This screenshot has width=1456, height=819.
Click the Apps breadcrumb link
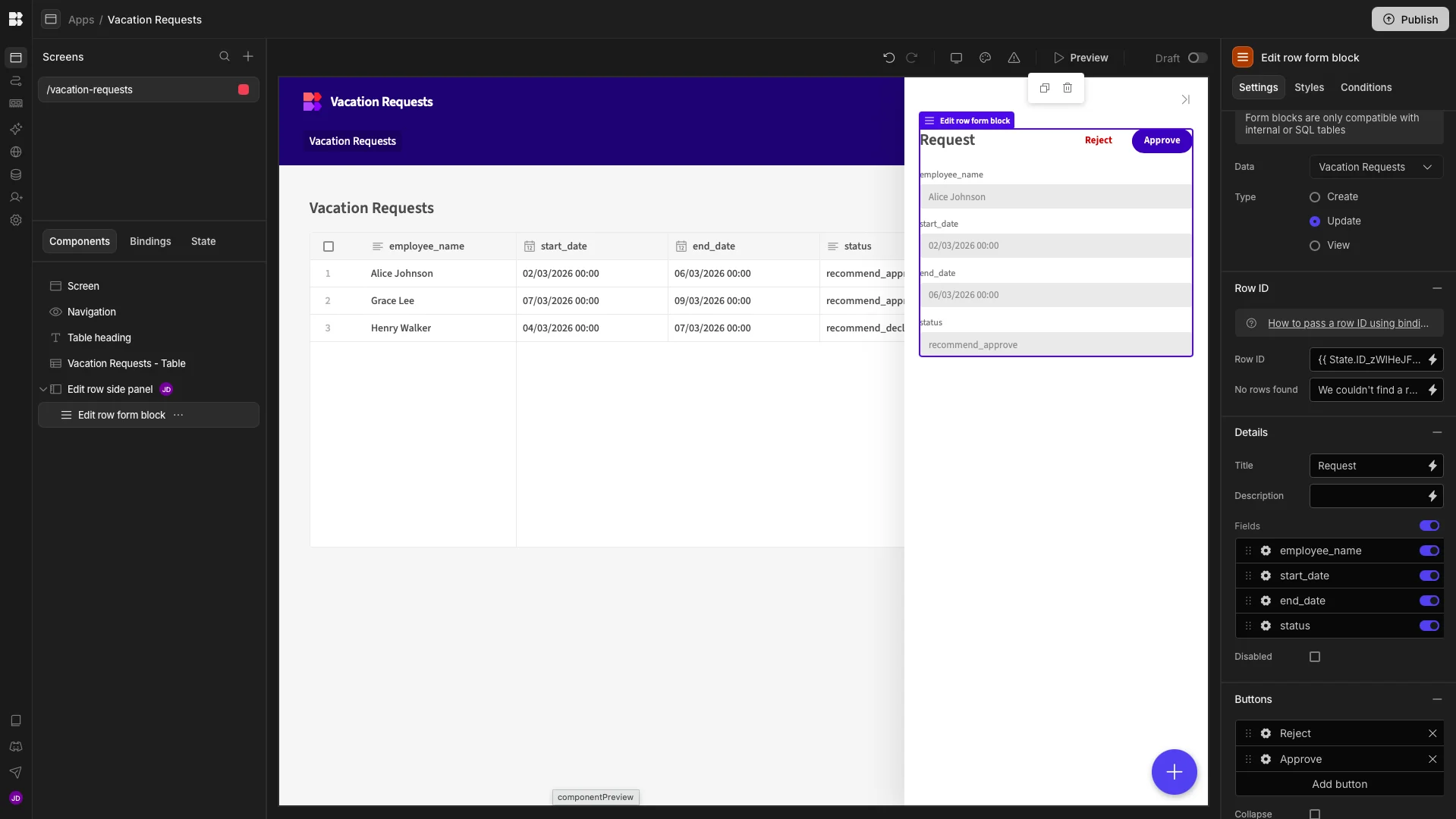point(81,20)
